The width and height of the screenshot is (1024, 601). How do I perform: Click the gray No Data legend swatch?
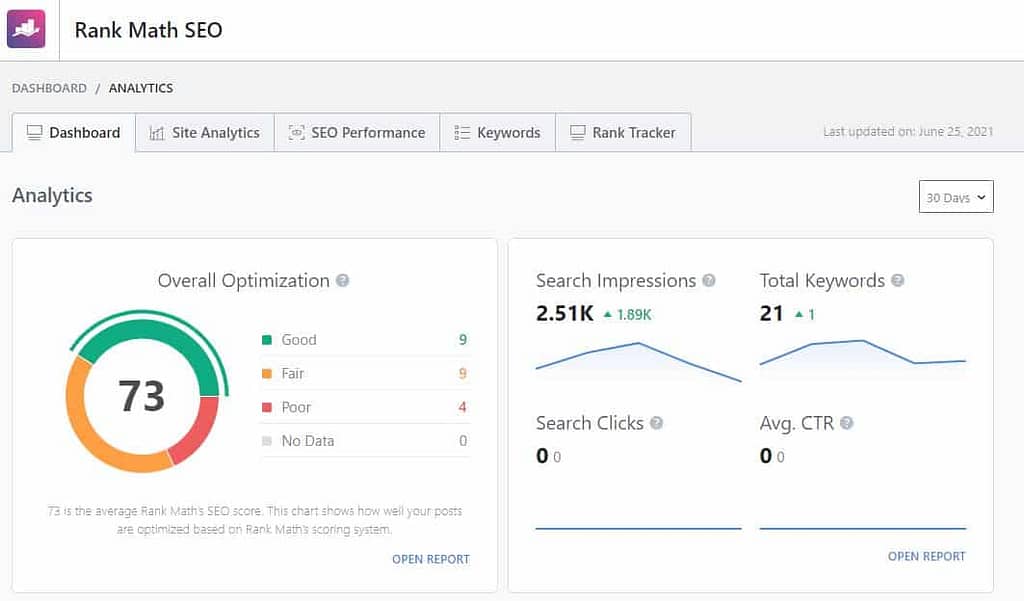click(x=266, y=441)
